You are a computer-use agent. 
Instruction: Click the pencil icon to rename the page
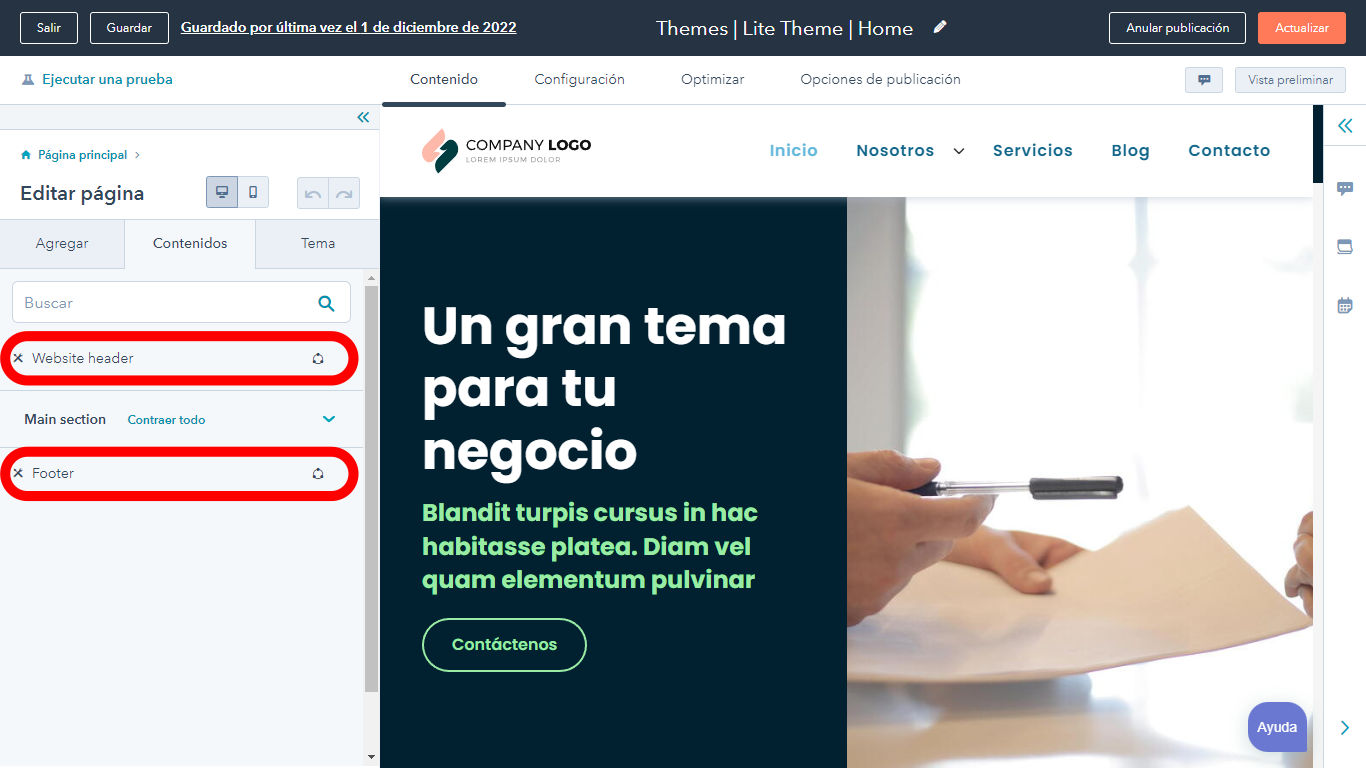pos(939,28)
